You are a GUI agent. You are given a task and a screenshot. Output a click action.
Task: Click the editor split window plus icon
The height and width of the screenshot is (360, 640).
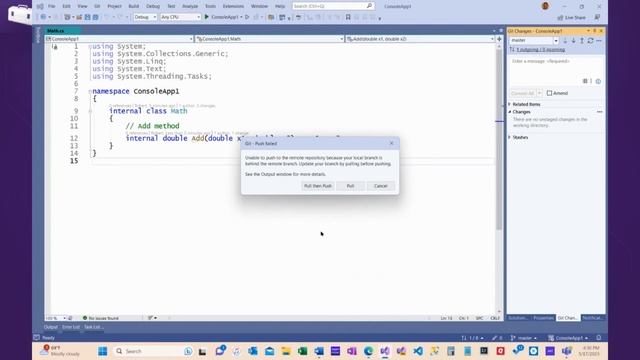pyautogui.click(x=499, y=39)
